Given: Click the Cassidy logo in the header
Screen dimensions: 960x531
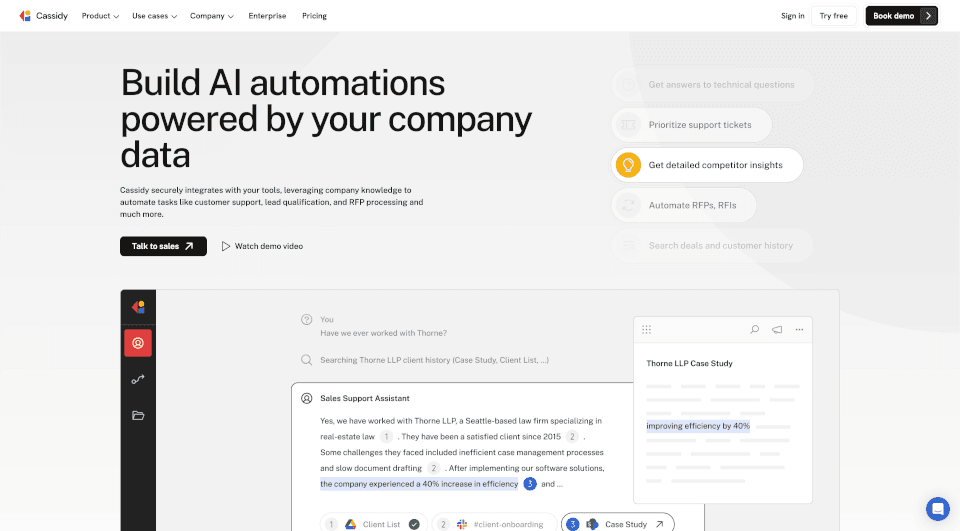Looking at the screenshot, I should (46, 16).
